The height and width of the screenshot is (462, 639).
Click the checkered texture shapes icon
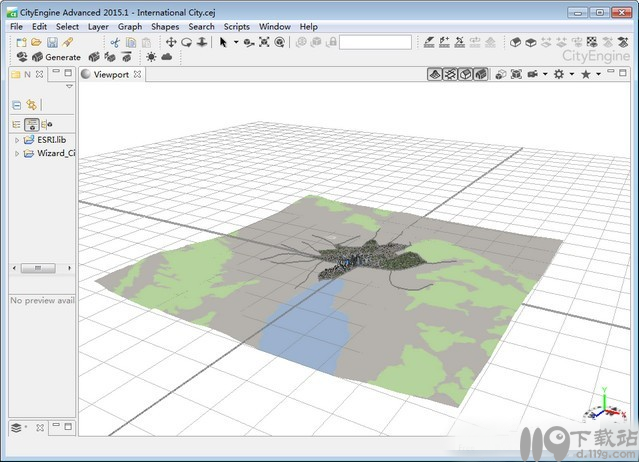click(592, 42)
